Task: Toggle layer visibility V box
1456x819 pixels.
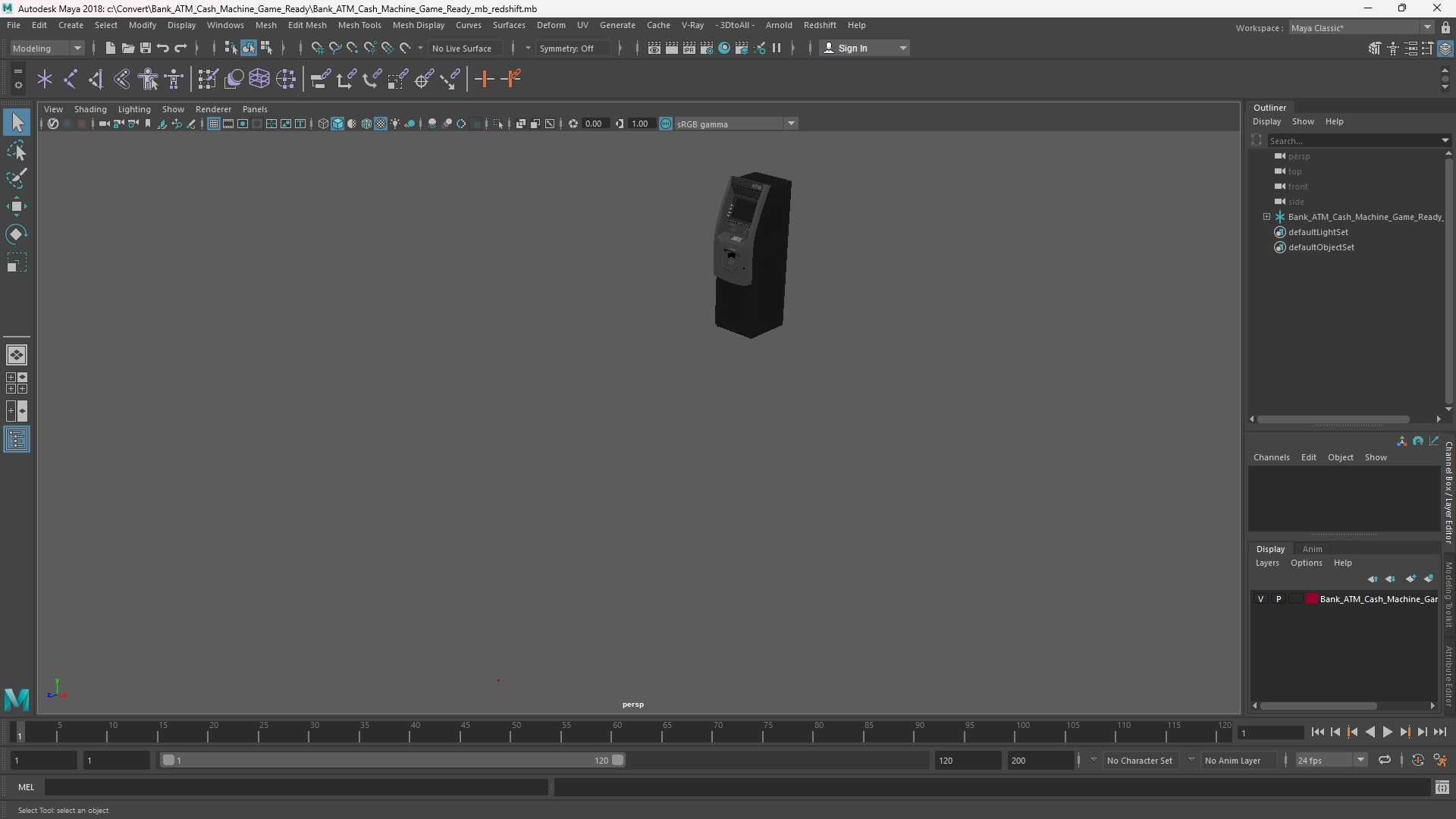Action: pos(1261,599)
